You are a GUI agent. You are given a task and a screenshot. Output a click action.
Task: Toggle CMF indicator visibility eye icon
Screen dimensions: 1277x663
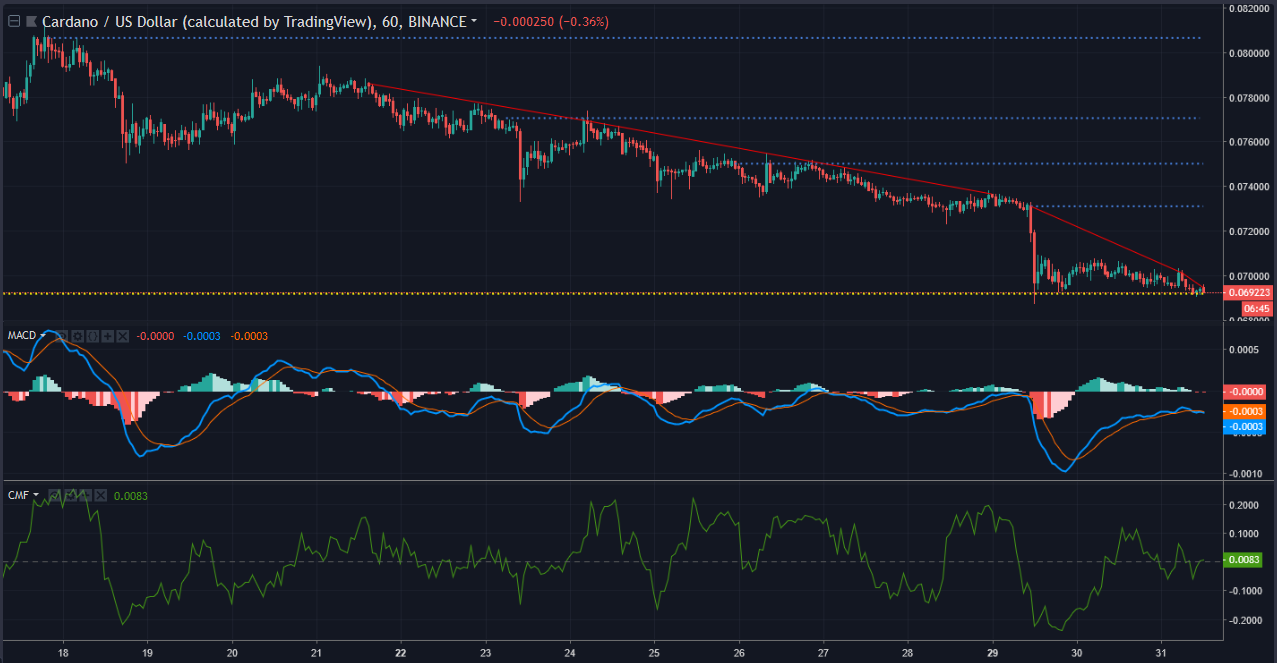(x=55, y=495)
